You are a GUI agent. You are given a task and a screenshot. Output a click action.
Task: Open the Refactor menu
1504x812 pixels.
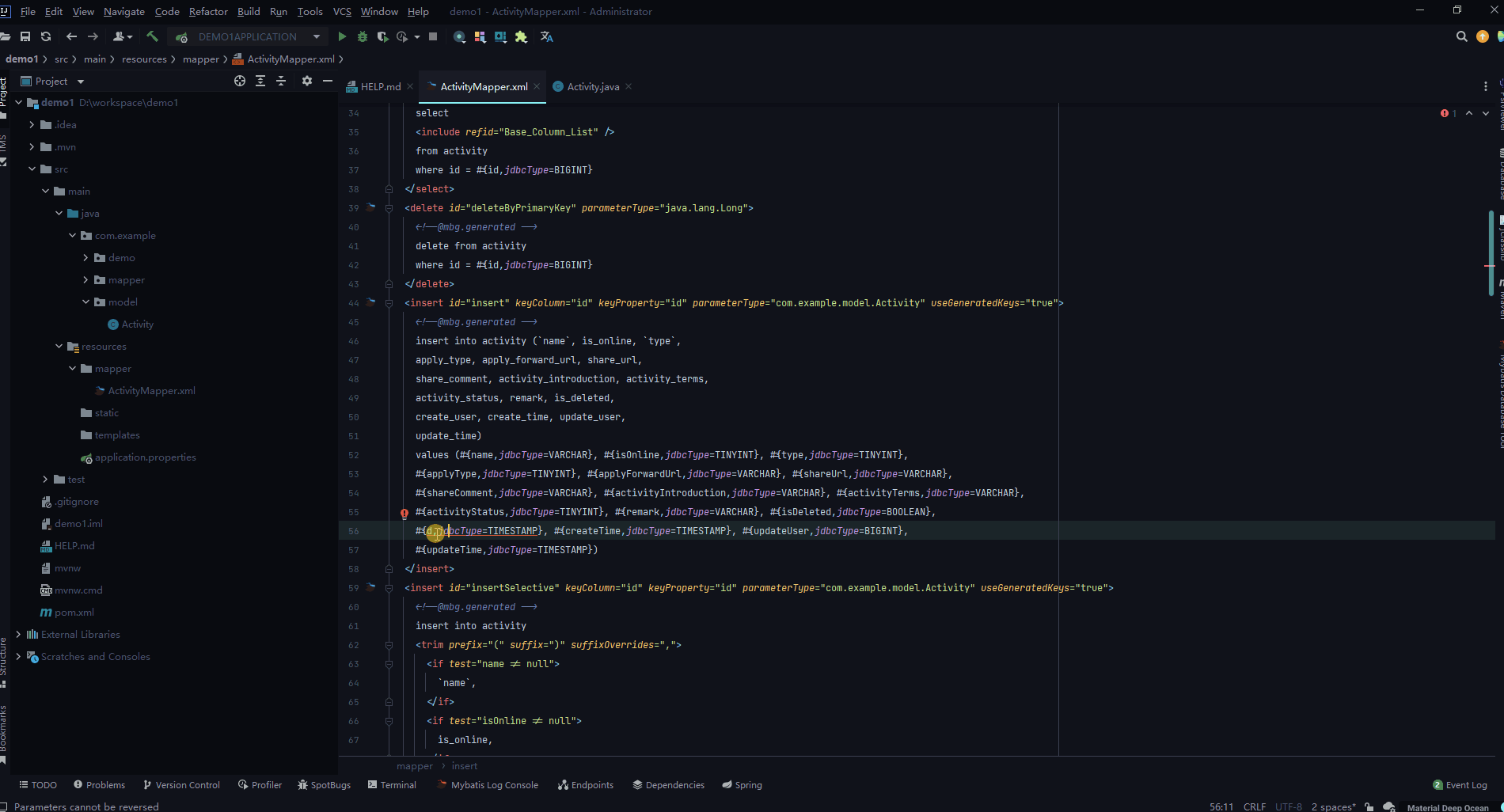207,11
